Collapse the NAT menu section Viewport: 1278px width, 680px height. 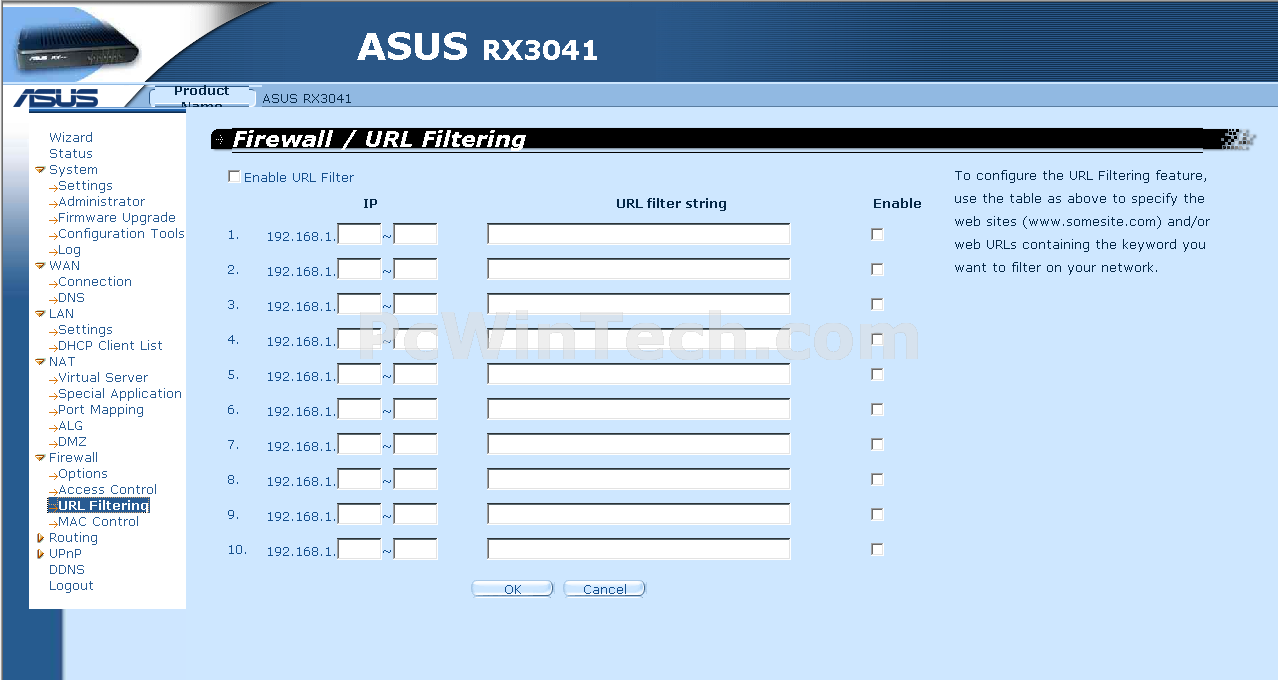click(x=40, y=362)
